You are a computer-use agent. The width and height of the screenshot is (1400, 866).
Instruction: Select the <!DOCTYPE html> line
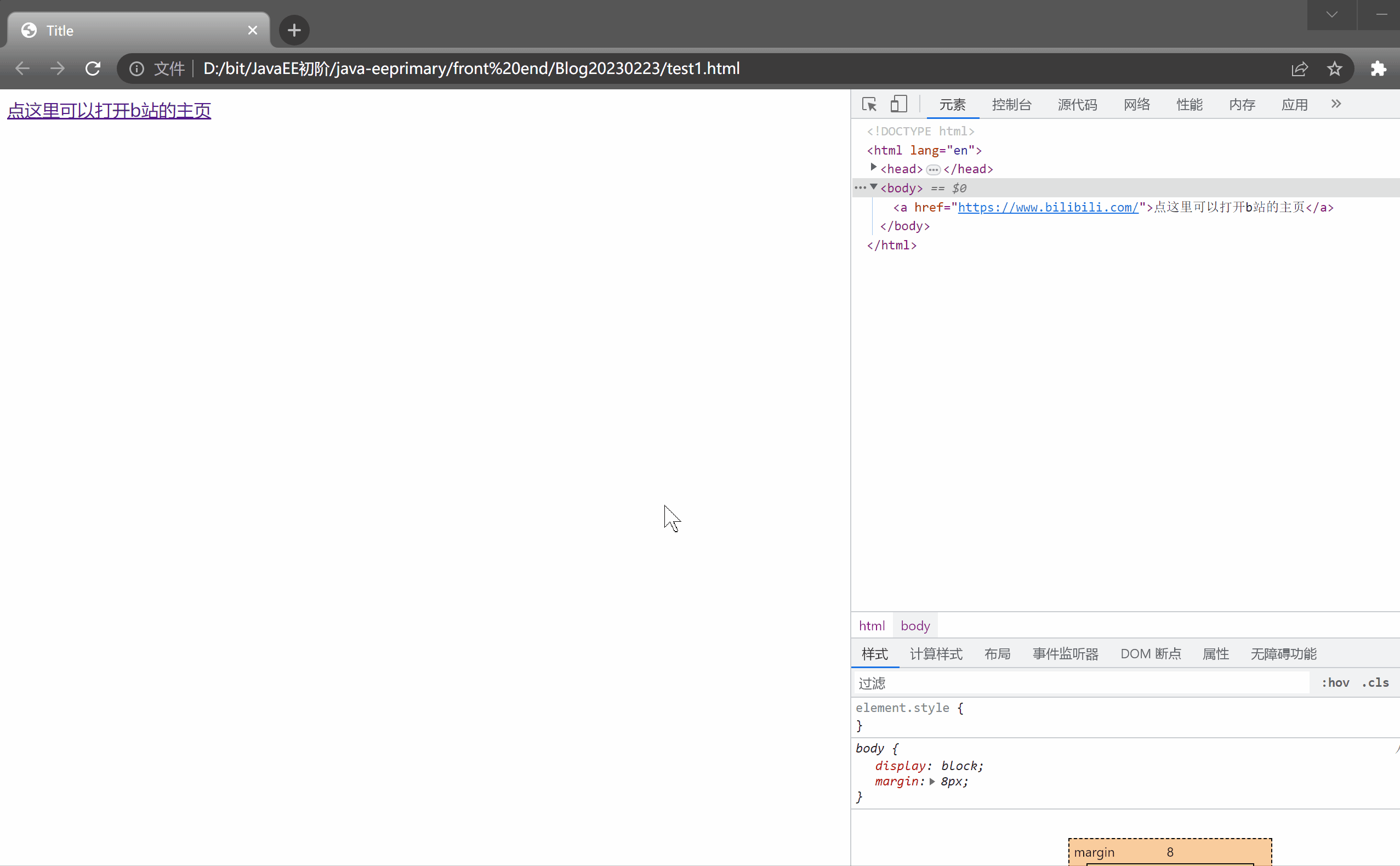pyautogui.click(x=920, y=131)
